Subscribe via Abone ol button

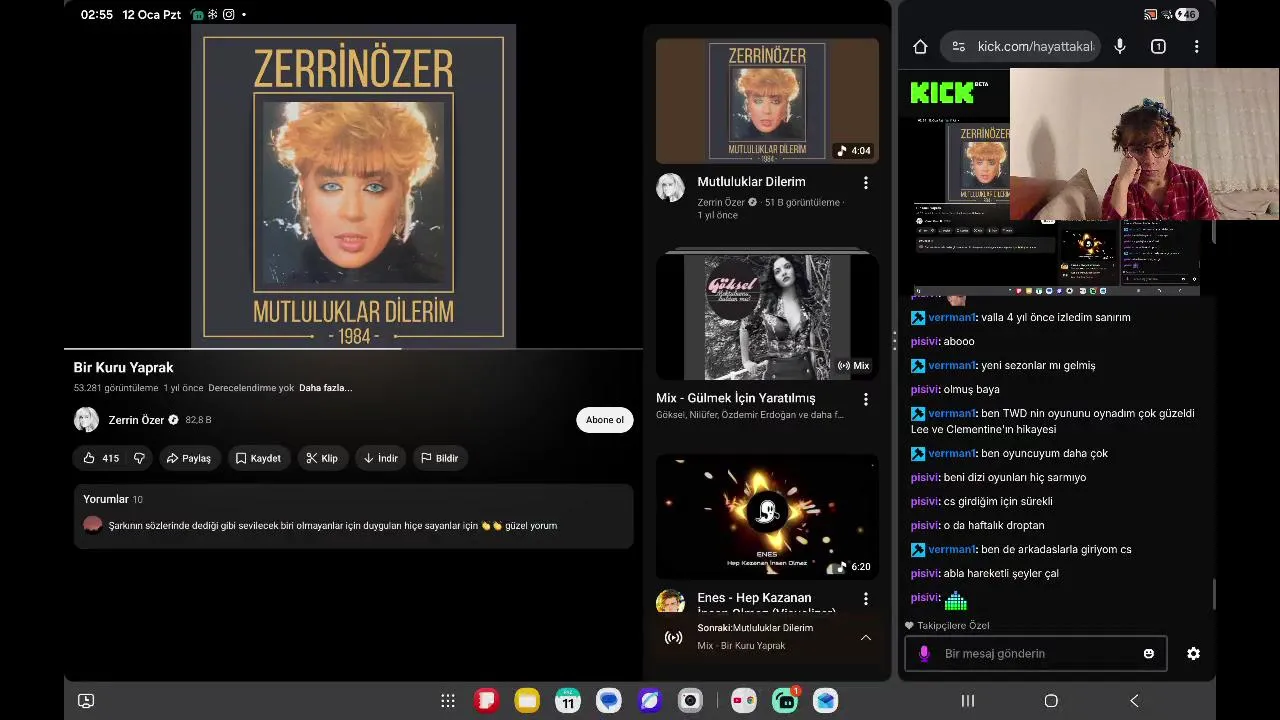point(604,420)
